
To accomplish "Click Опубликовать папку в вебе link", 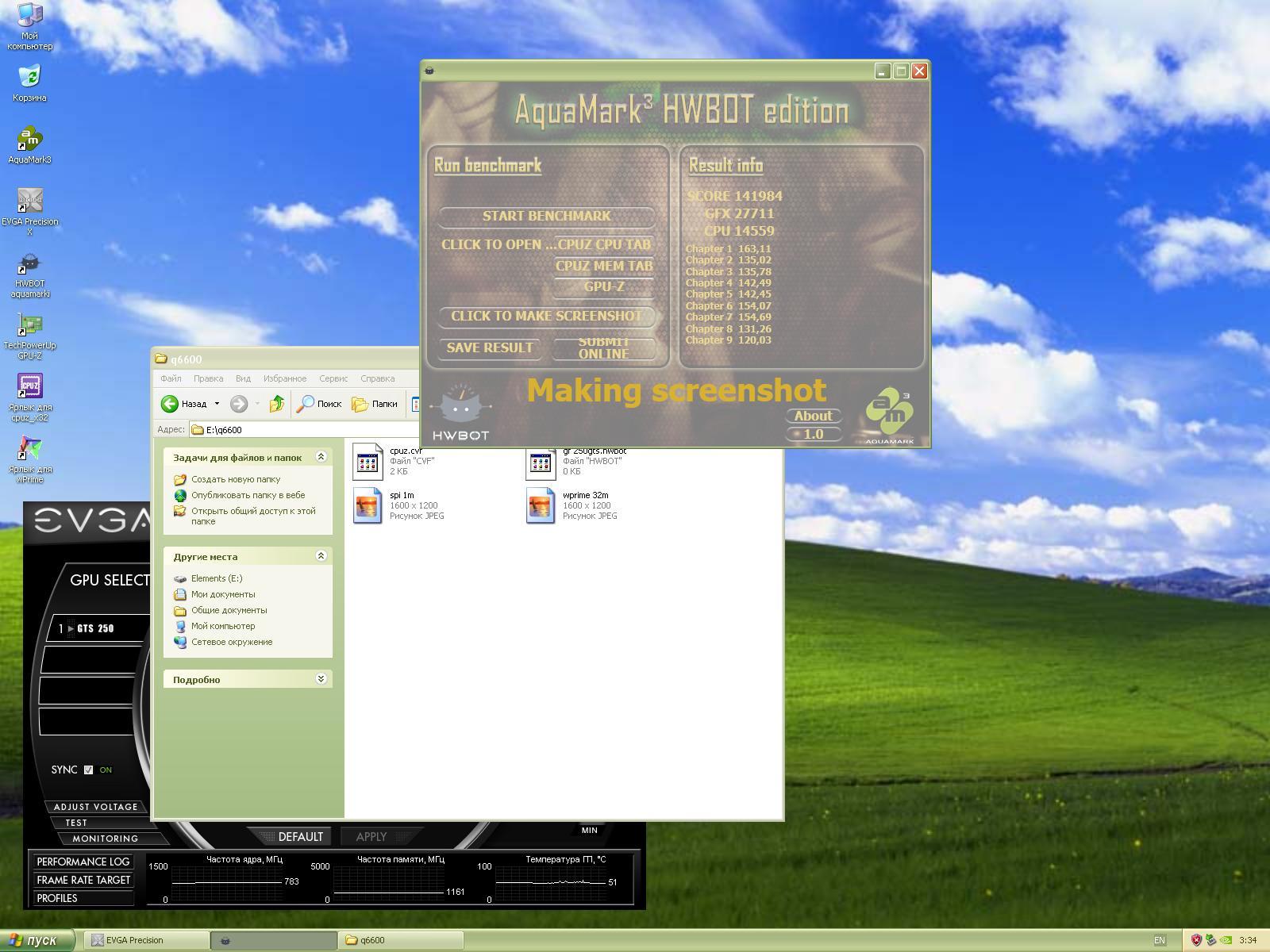I will 248,495.
